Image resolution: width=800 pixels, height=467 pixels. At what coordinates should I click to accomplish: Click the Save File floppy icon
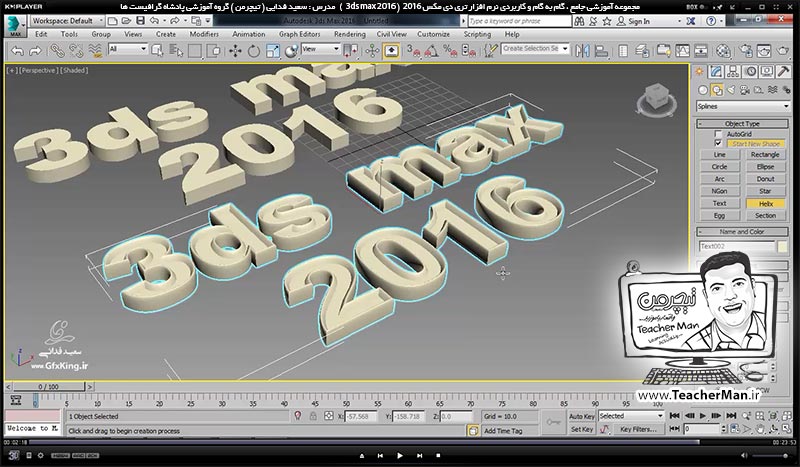(140, 21)
